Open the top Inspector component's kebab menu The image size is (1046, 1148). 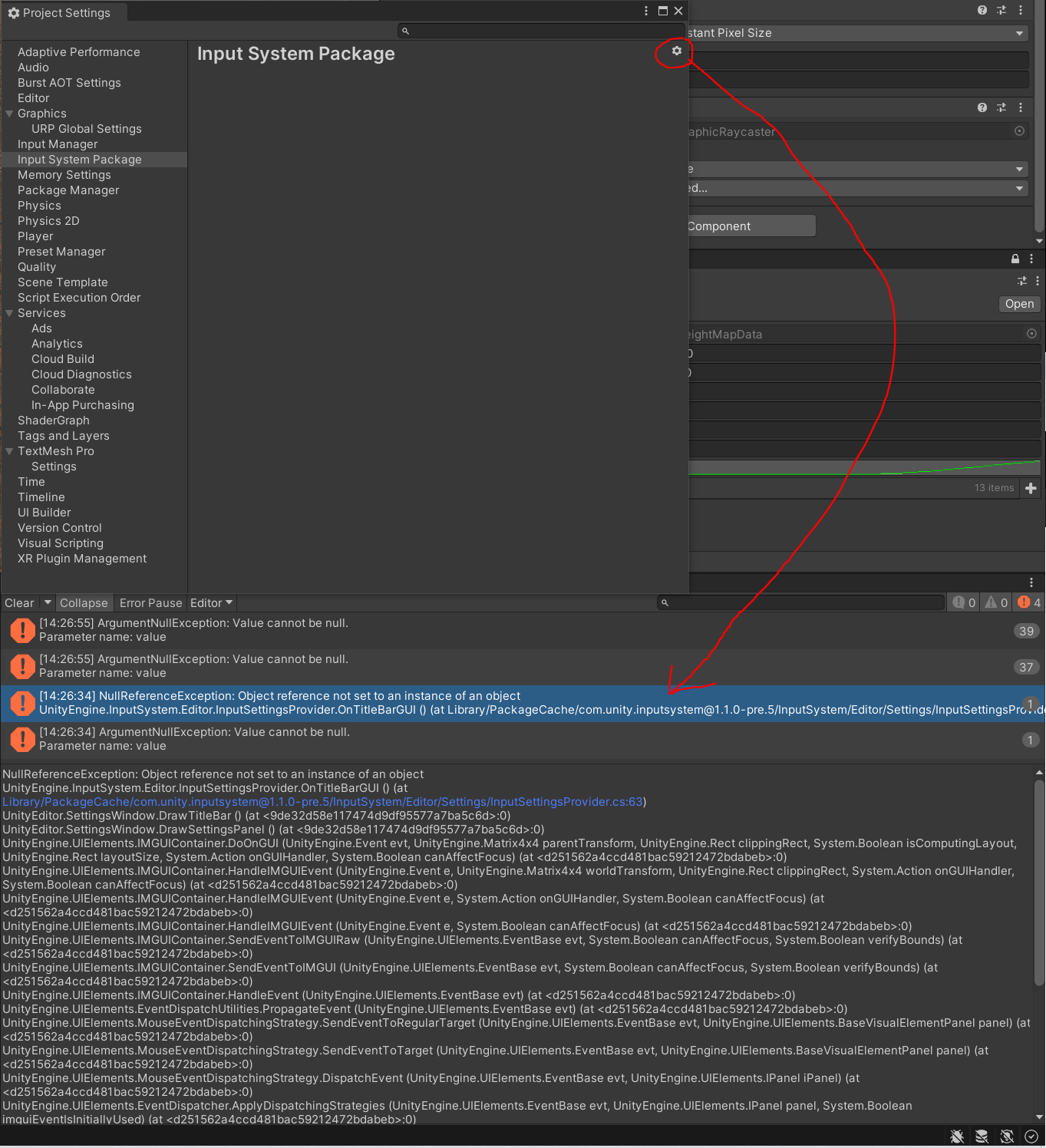(x=1021, y=10)
